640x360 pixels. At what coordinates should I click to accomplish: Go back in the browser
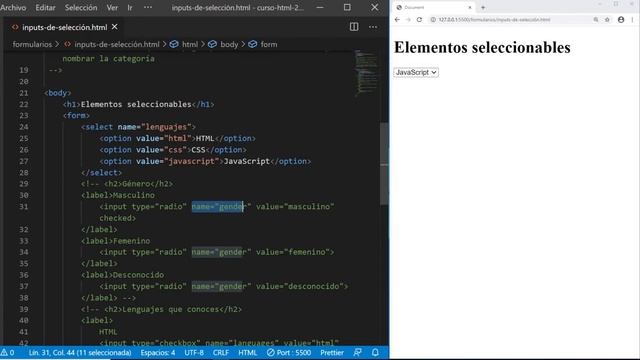pyautogui.click(x=397, y=20)
